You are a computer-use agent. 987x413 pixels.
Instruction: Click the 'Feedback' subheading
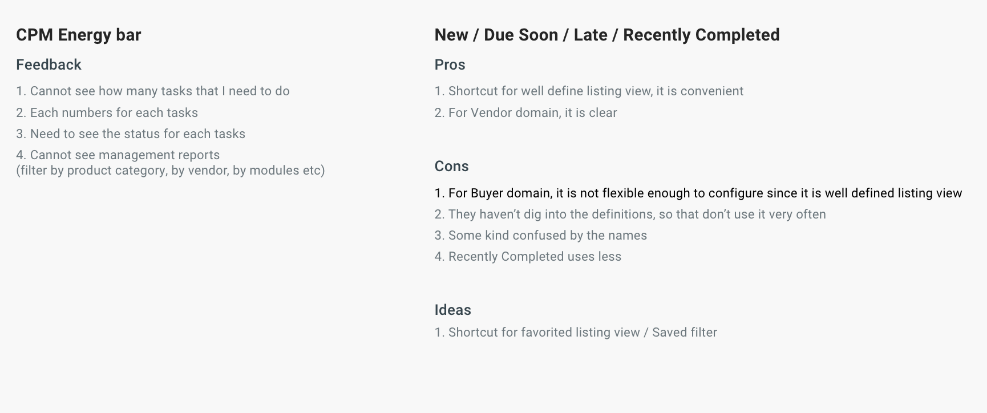(48, 65)
